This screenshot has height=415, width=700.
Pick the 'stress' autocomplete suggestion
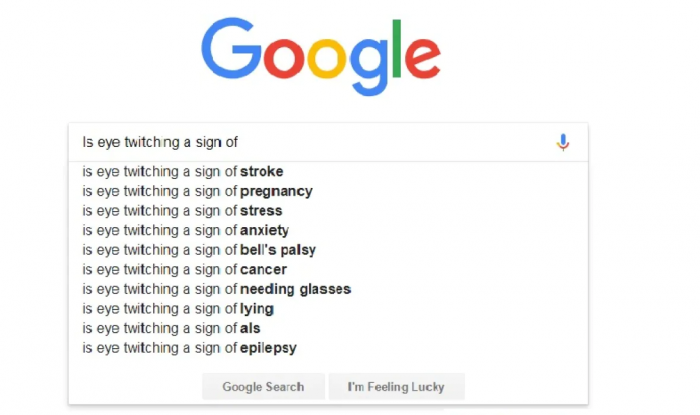click(182, 211)
